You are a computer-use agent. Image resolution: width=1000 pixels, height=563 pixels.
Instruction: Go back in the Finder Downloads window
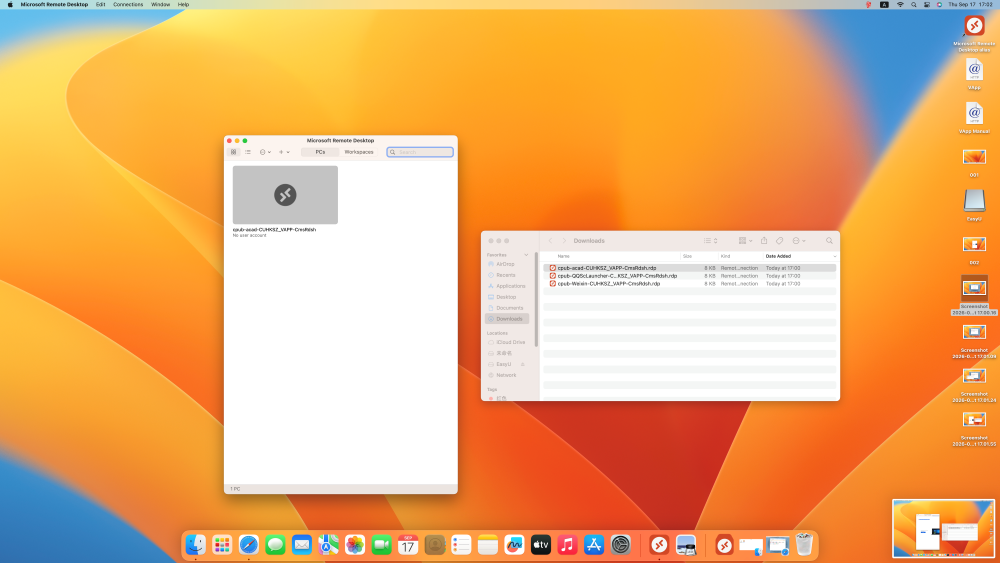click(550, 240)
